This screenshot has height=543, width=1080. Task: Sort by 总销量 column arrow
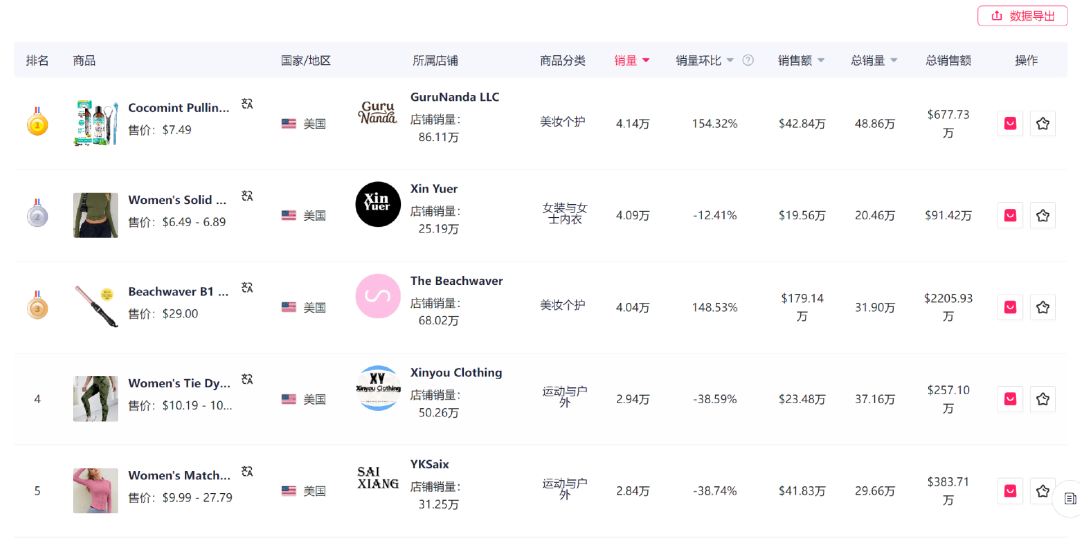click(893, 61)
